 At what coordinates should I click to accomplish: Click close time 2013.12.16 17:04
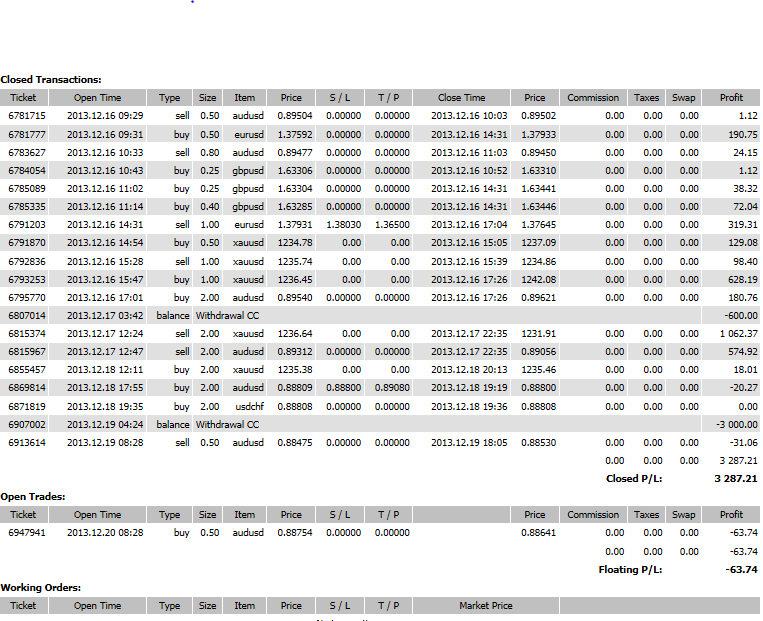pos(469,224)
